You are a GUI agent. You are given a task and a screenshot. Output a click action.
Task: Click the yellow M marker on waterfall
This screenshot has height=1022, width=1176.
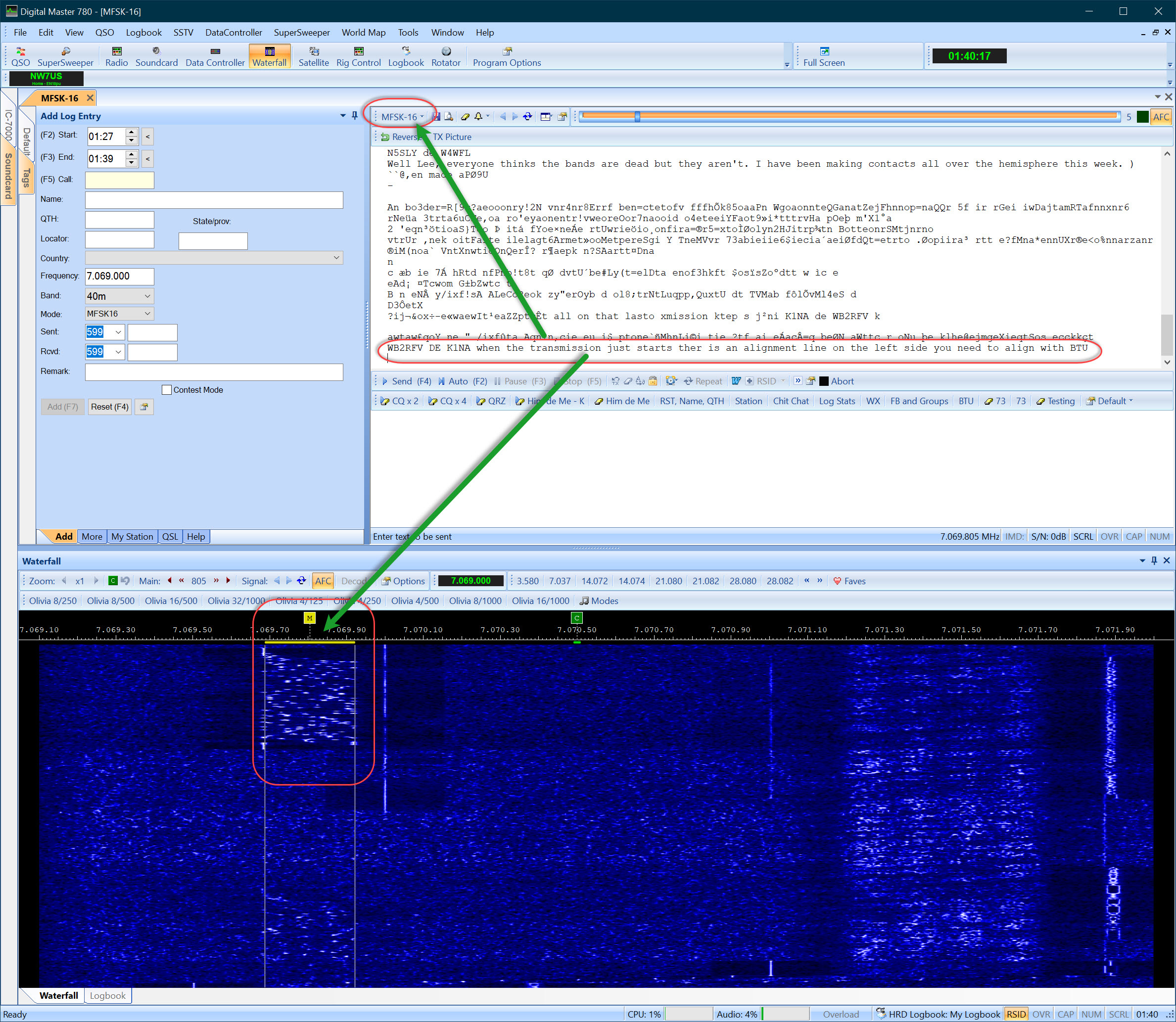[x=310, y=618]
